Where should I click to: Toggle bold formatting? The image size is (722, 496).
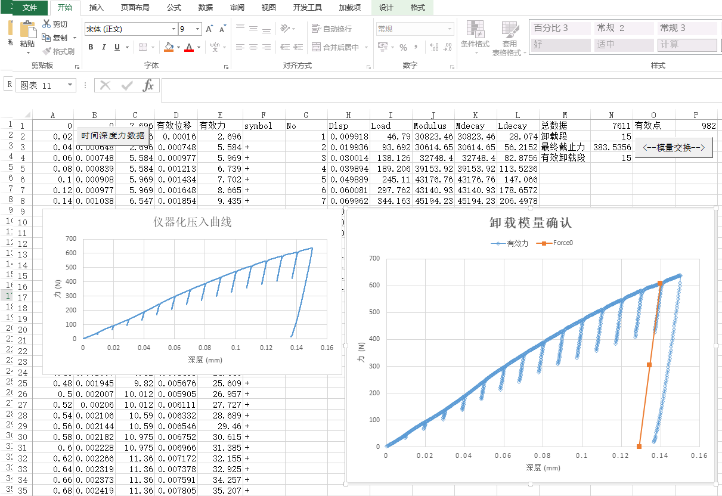coord(91,46)
